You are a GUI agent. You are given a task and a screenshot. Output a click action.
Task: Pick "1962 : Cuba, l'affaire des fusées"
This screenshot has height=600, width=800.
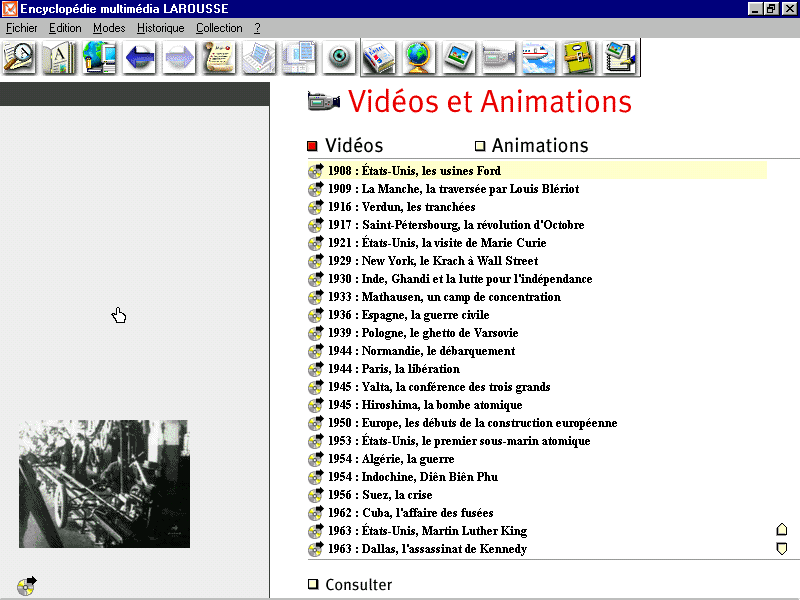click(401, 513)
